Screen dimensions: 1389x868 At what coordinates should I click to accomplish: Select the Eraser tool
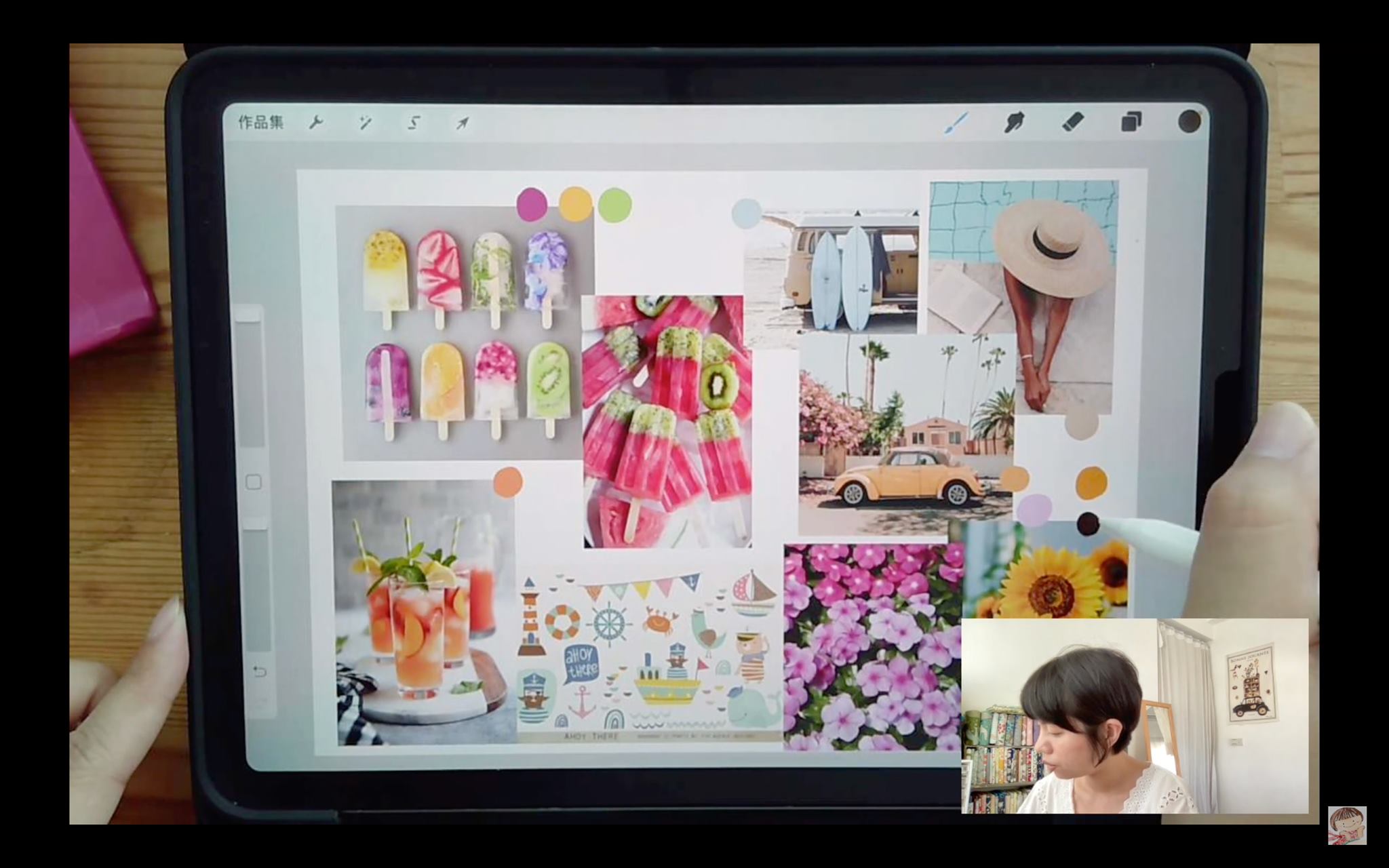[x=1072, y=122]
